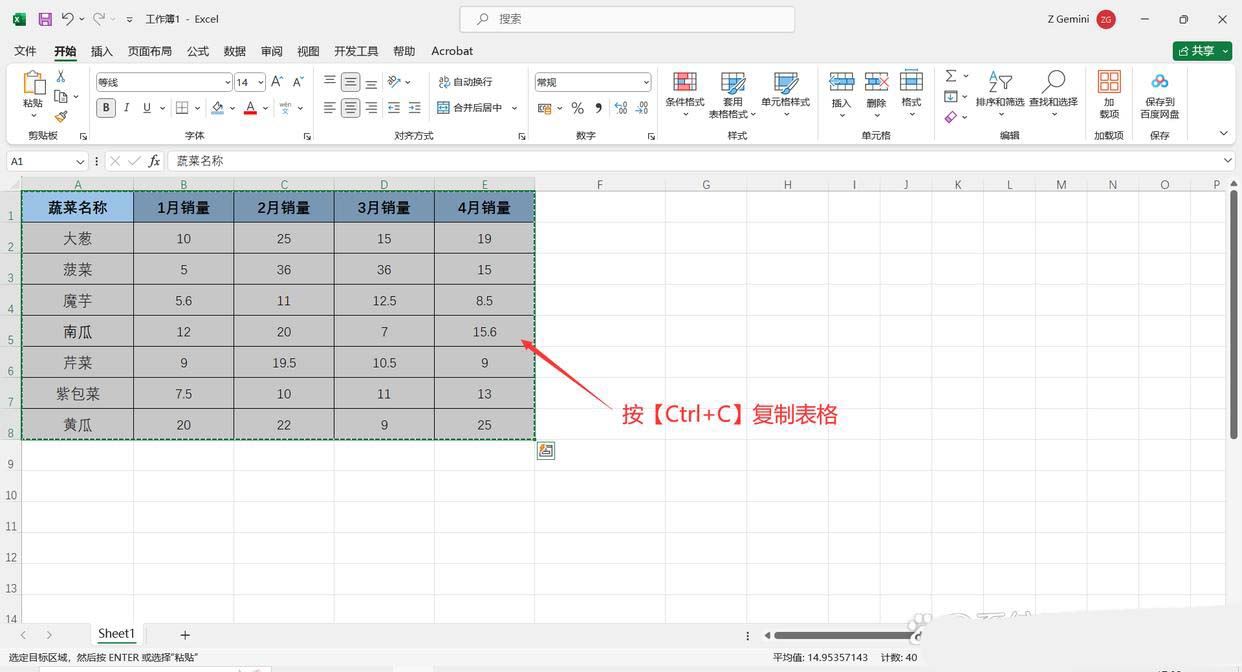
Task: Click the increase indent icon
Action: [x=415, y=108]
